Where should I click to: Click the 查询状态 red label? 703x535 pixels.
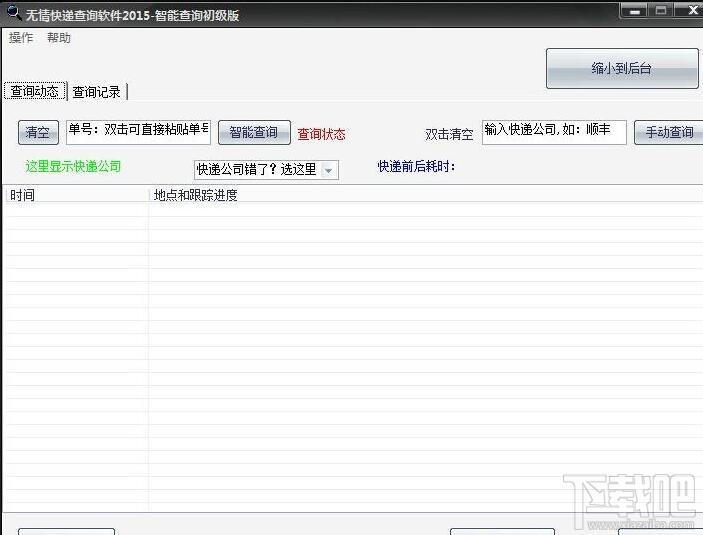[321, 134]
